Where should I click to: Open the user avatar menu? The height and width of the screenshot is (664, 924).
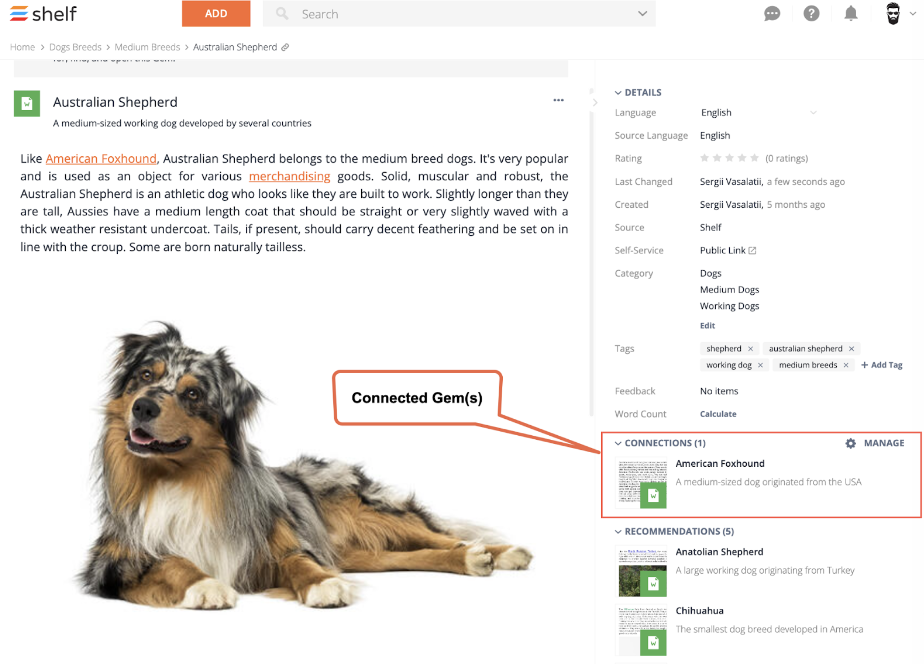click(x=893, y=14)
